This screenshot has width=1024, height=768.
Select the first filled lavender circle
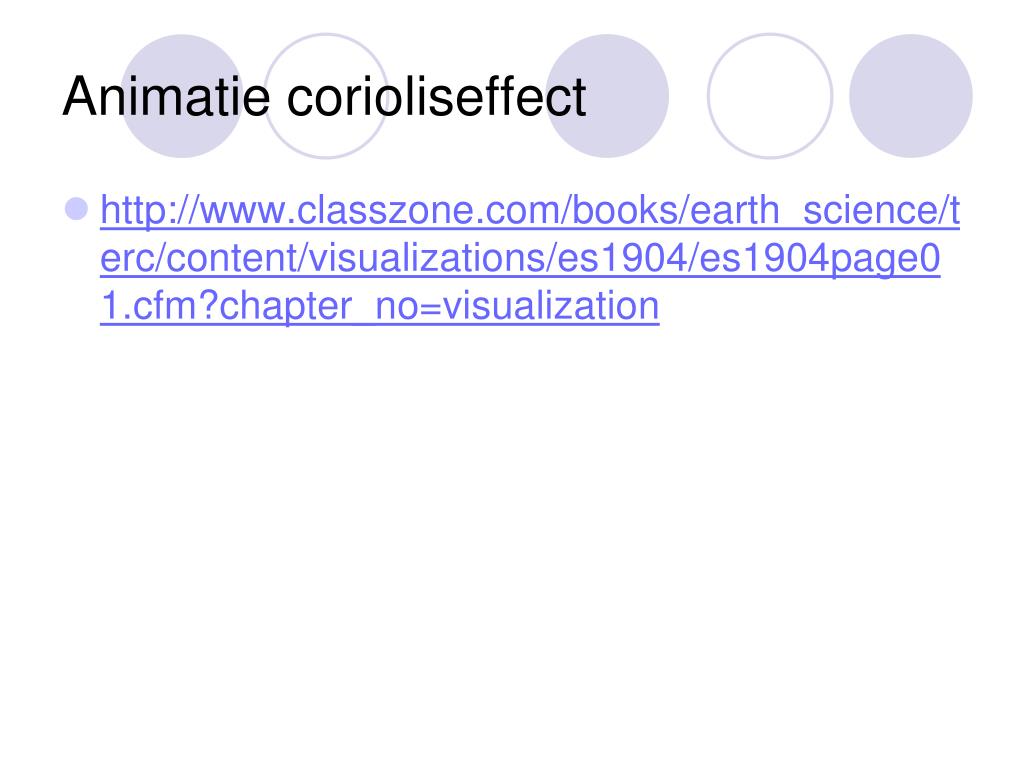(182, 96)
